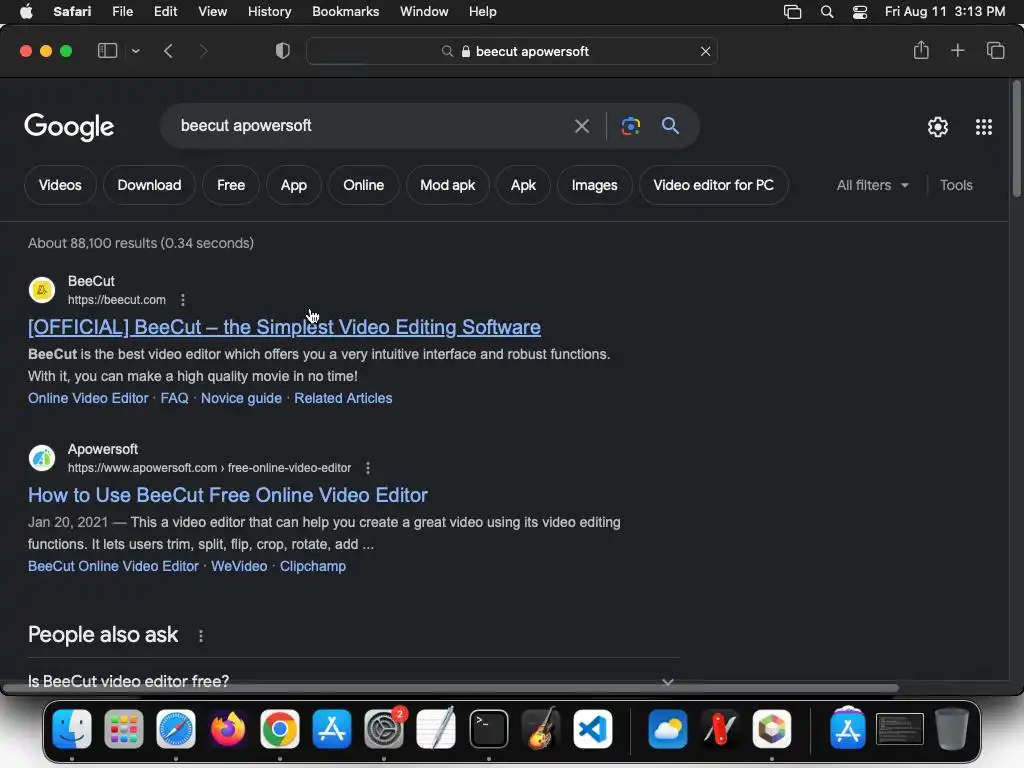
Task: Open the Share menu in Safari
Action: (921, 50)
